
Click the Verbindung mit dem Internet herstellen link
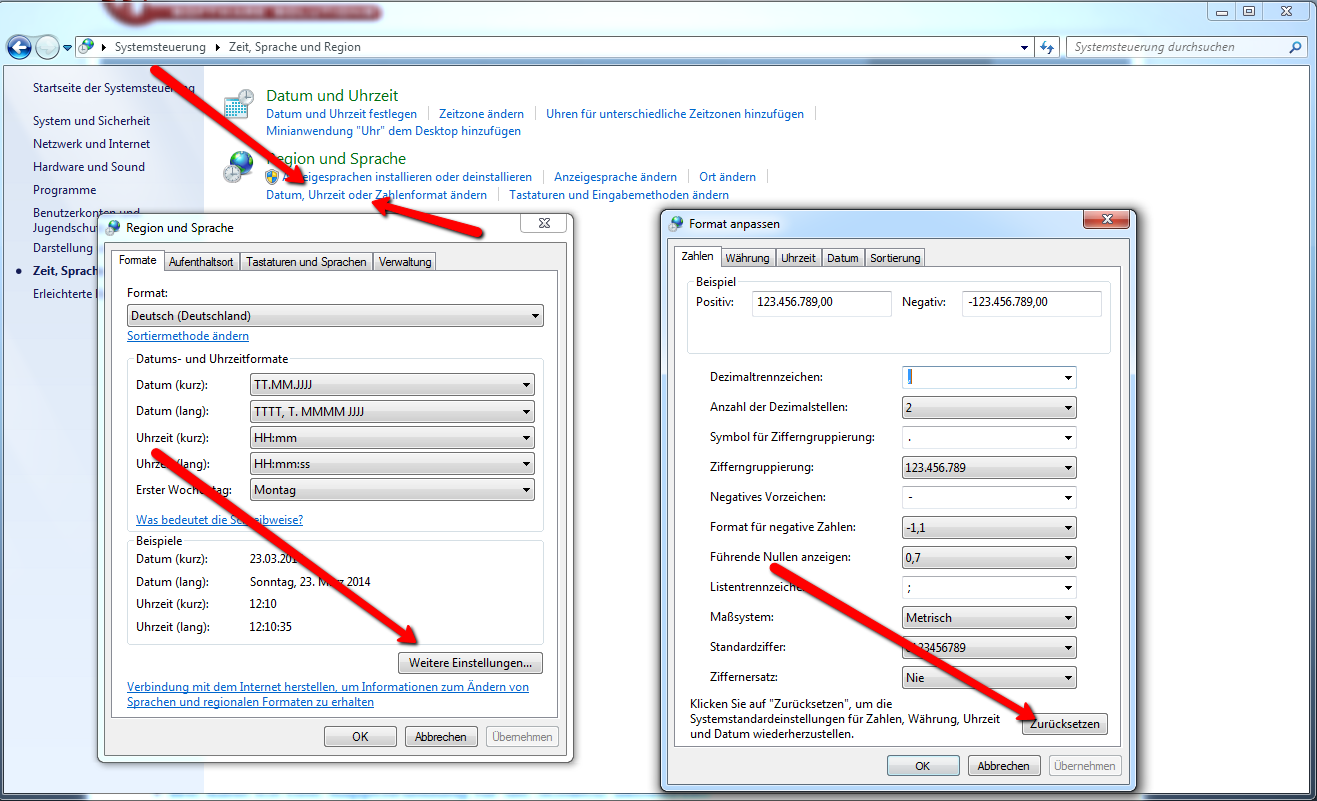[x=328, y=694]
